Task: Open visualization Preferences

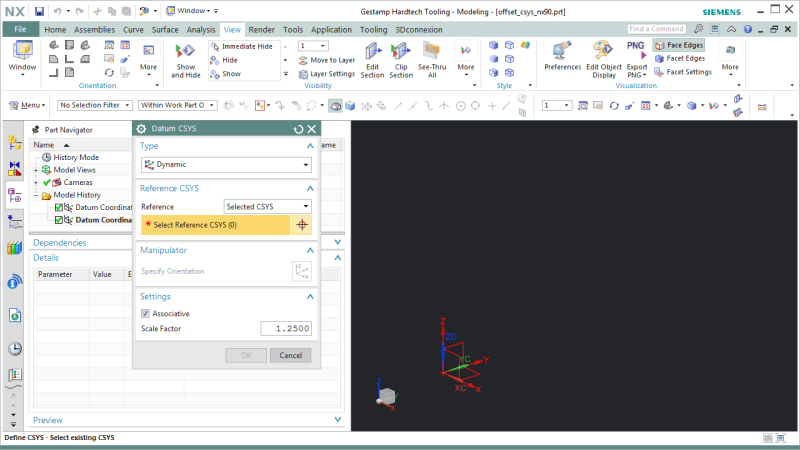Action: click(562, 56)
